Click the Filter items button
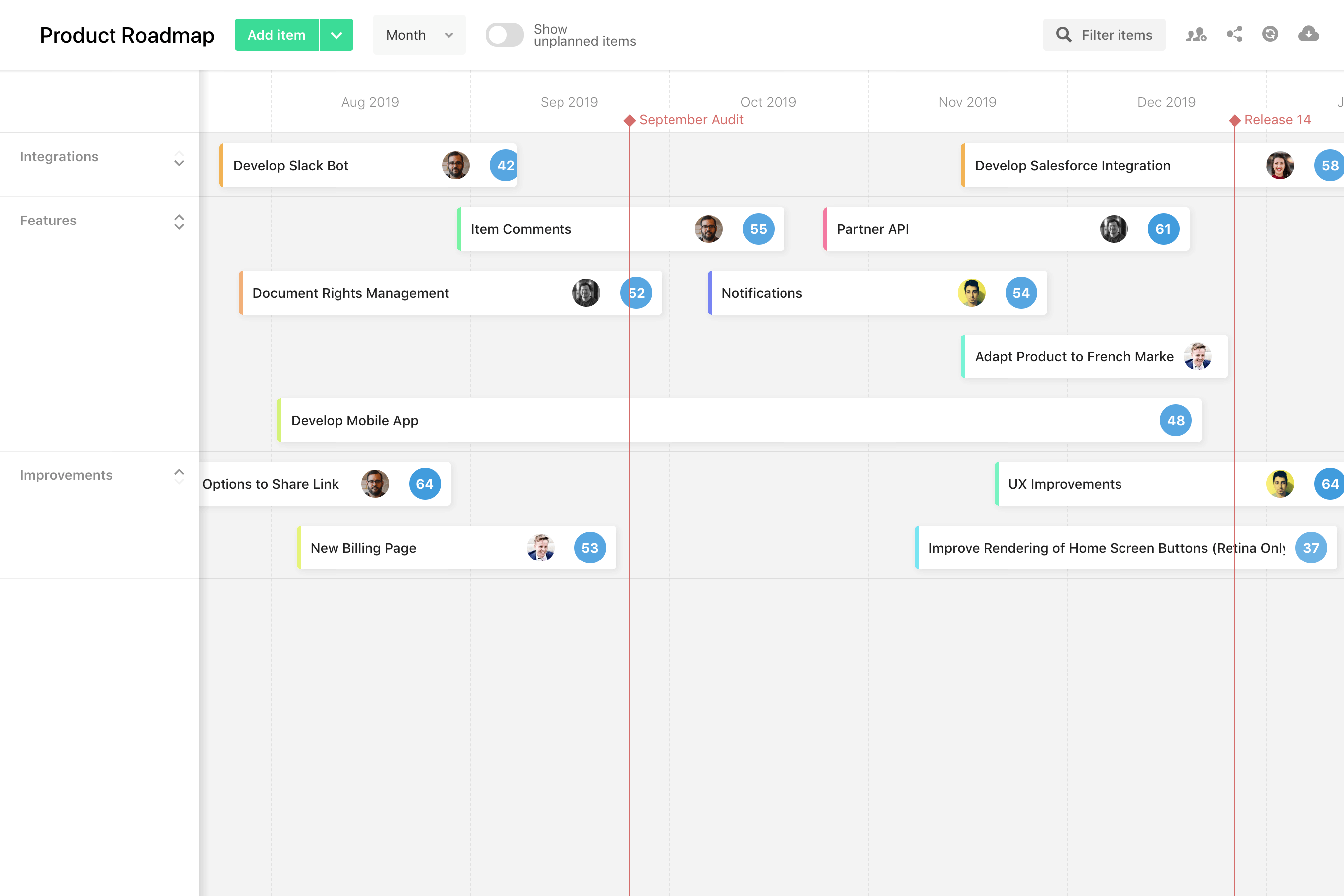 click(1104, 35)
